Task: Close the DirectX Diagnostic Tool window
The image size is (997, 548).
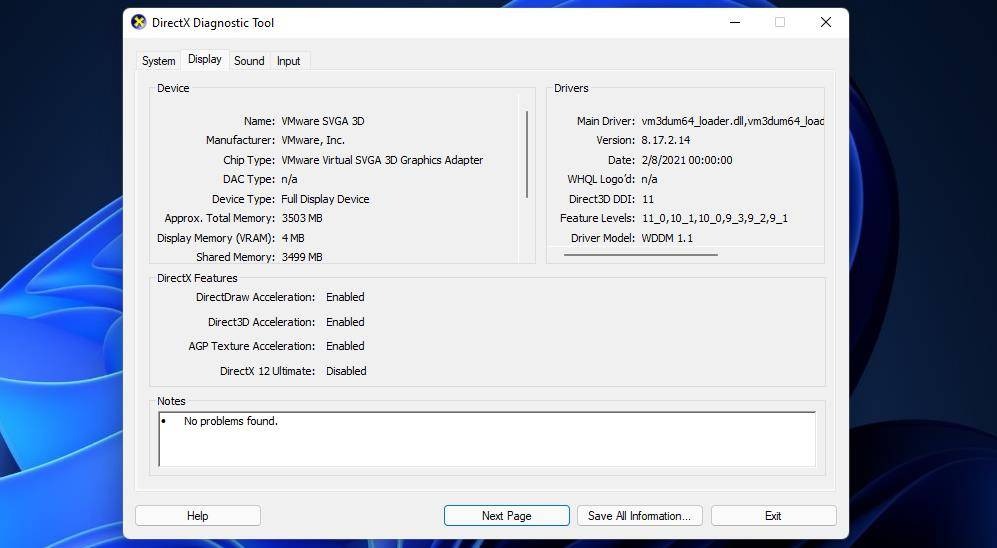Action: pos(825,22)
